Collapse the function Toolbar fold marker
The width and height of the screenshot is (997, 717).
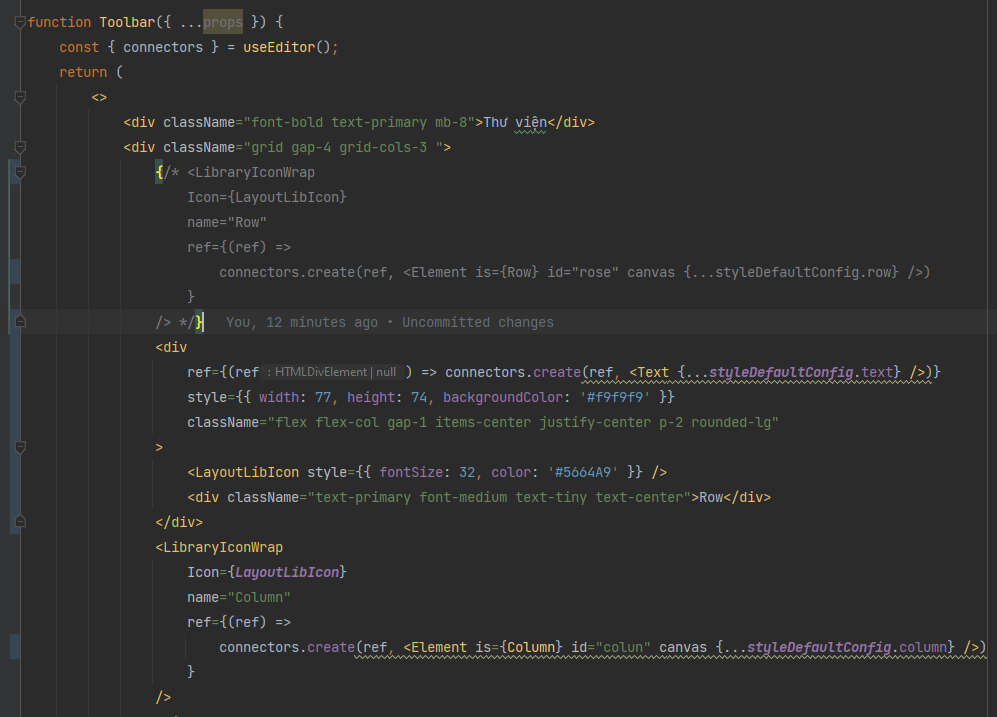(x=20, y=23)
